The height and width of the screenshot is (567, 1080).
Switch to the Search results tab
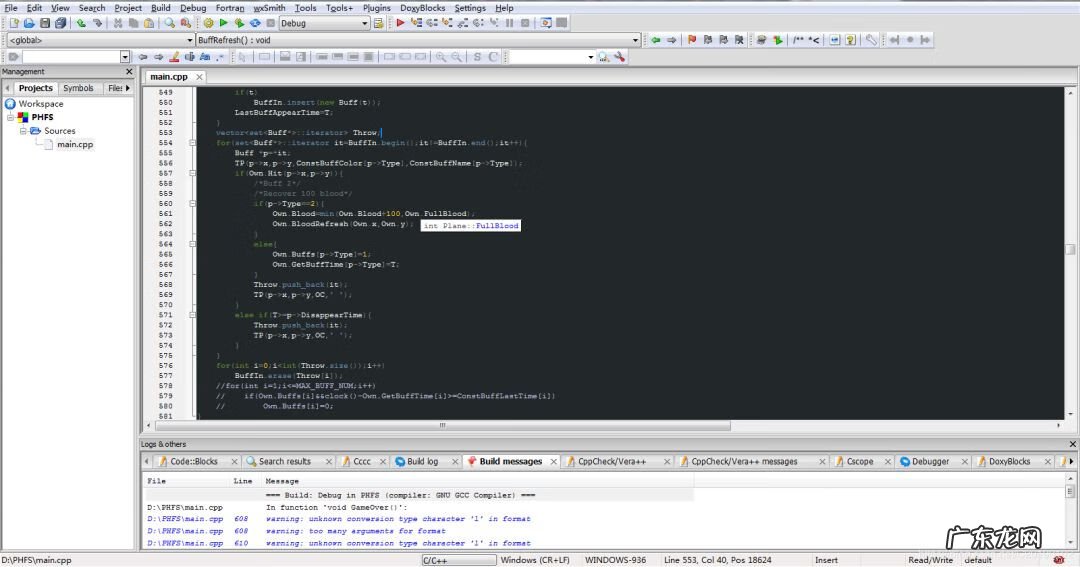coord(284,461)
